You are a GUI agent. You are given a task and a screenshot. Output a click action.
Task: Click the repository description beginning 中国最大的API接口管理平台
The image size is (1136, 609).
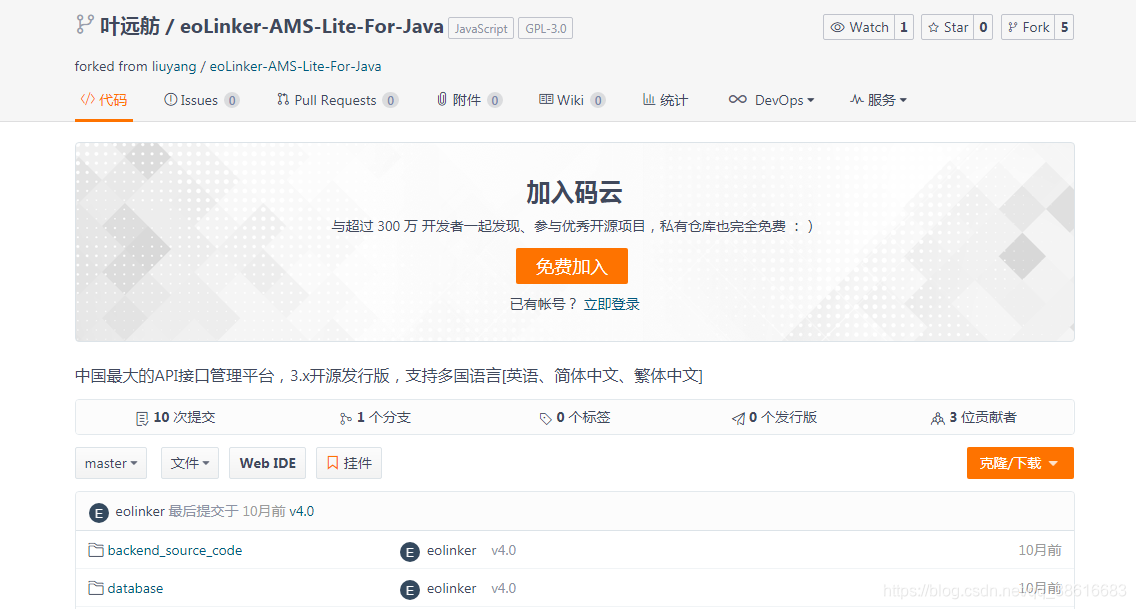(389, 376)
